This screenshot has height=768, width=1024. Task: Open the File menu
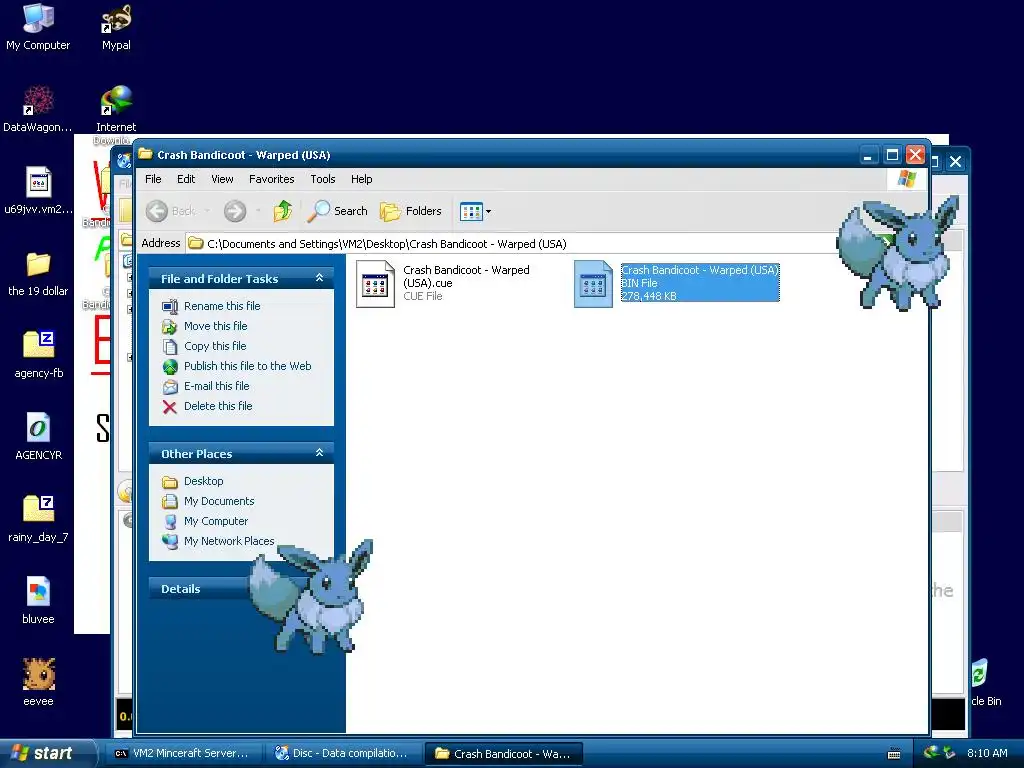(x=153, y=179)
